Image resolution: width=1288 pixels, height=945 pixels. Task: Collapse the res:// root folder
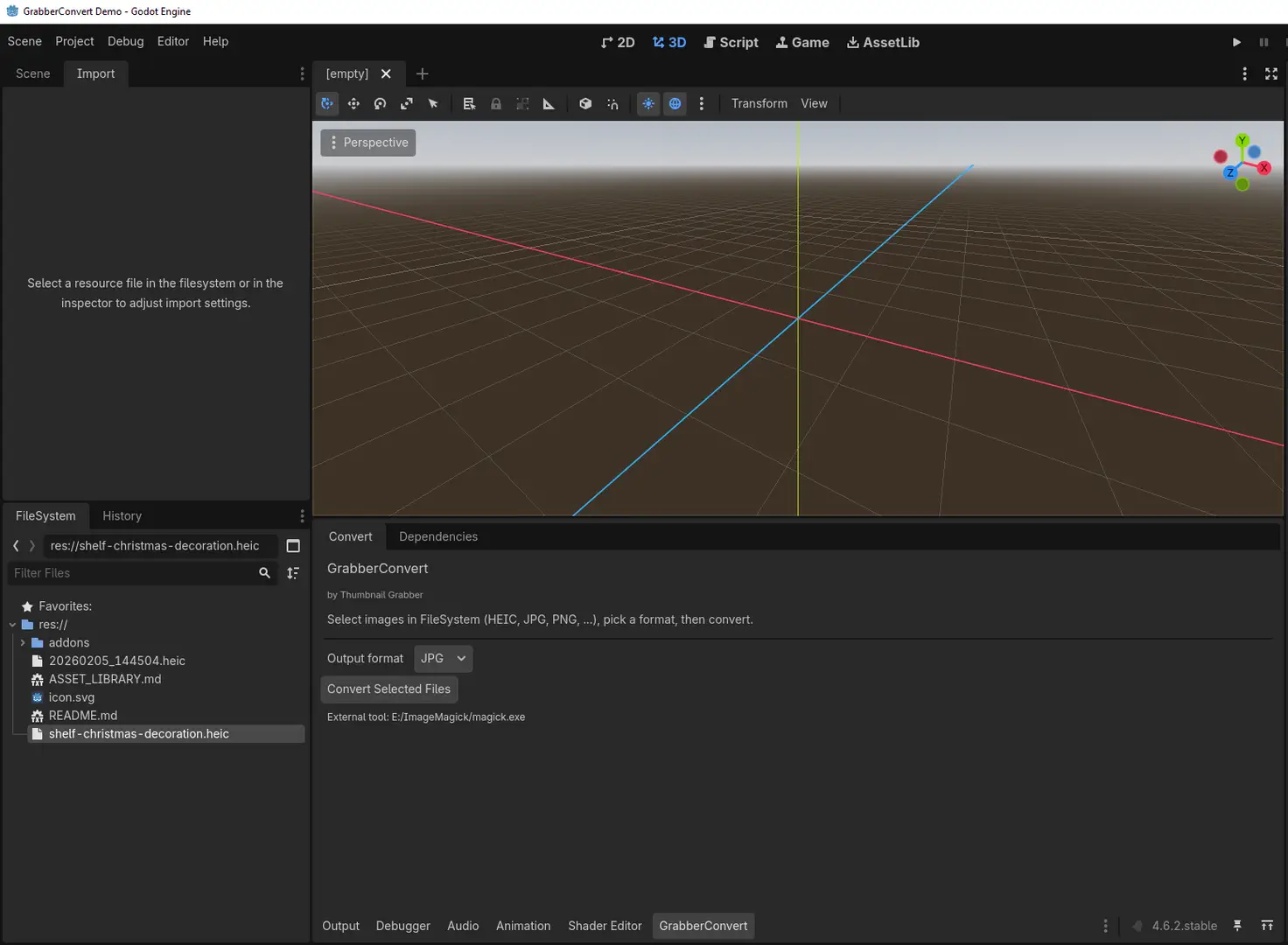click(x=12, y=625)
